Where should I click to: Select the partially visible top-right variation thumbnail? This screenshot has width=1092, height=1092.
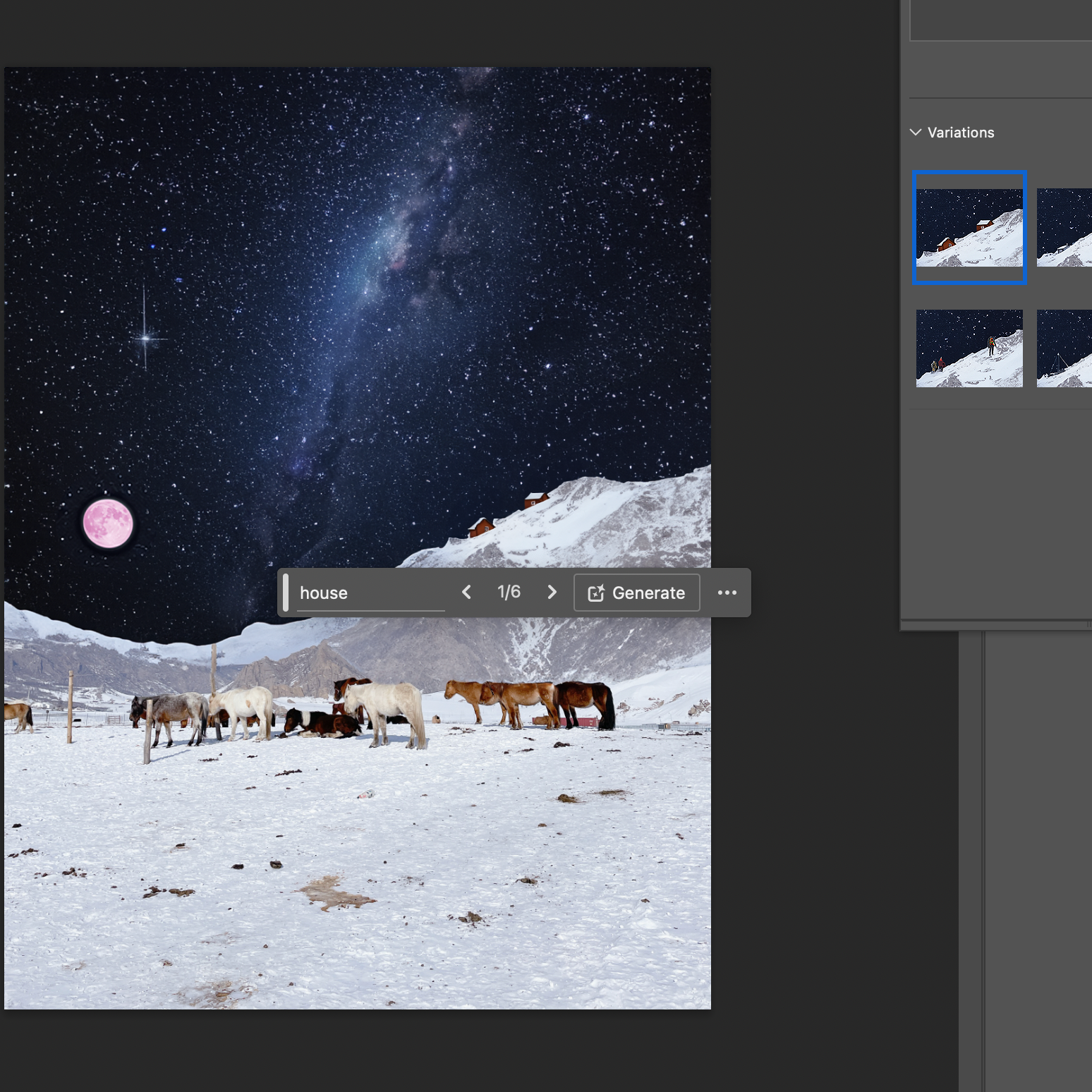point(1064,228)
